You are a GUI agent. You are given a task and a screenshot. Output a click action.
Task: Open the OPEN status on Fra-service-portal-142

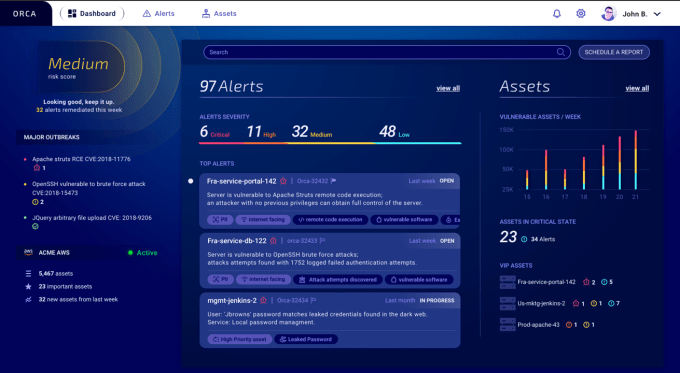447,181
